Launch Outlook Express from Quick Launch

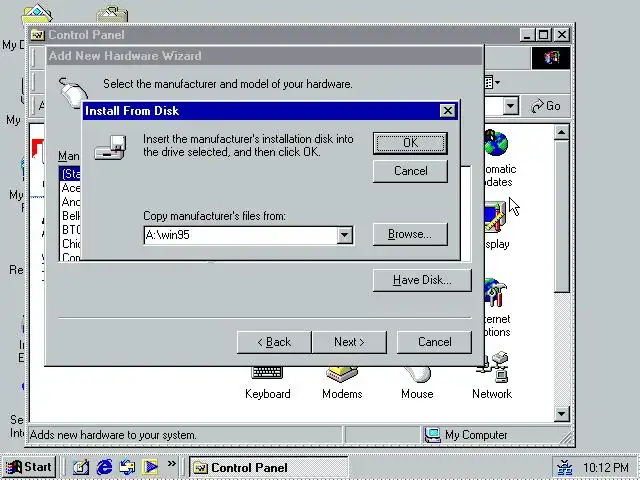point(127,467)
